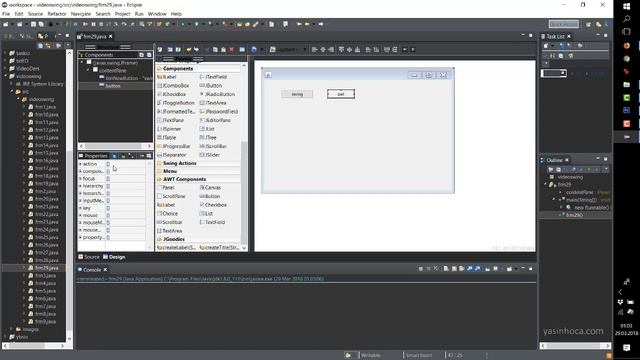Activate the Task List tab
The width and height of the screenshot is (640, 360).
[x=555, y=36]
